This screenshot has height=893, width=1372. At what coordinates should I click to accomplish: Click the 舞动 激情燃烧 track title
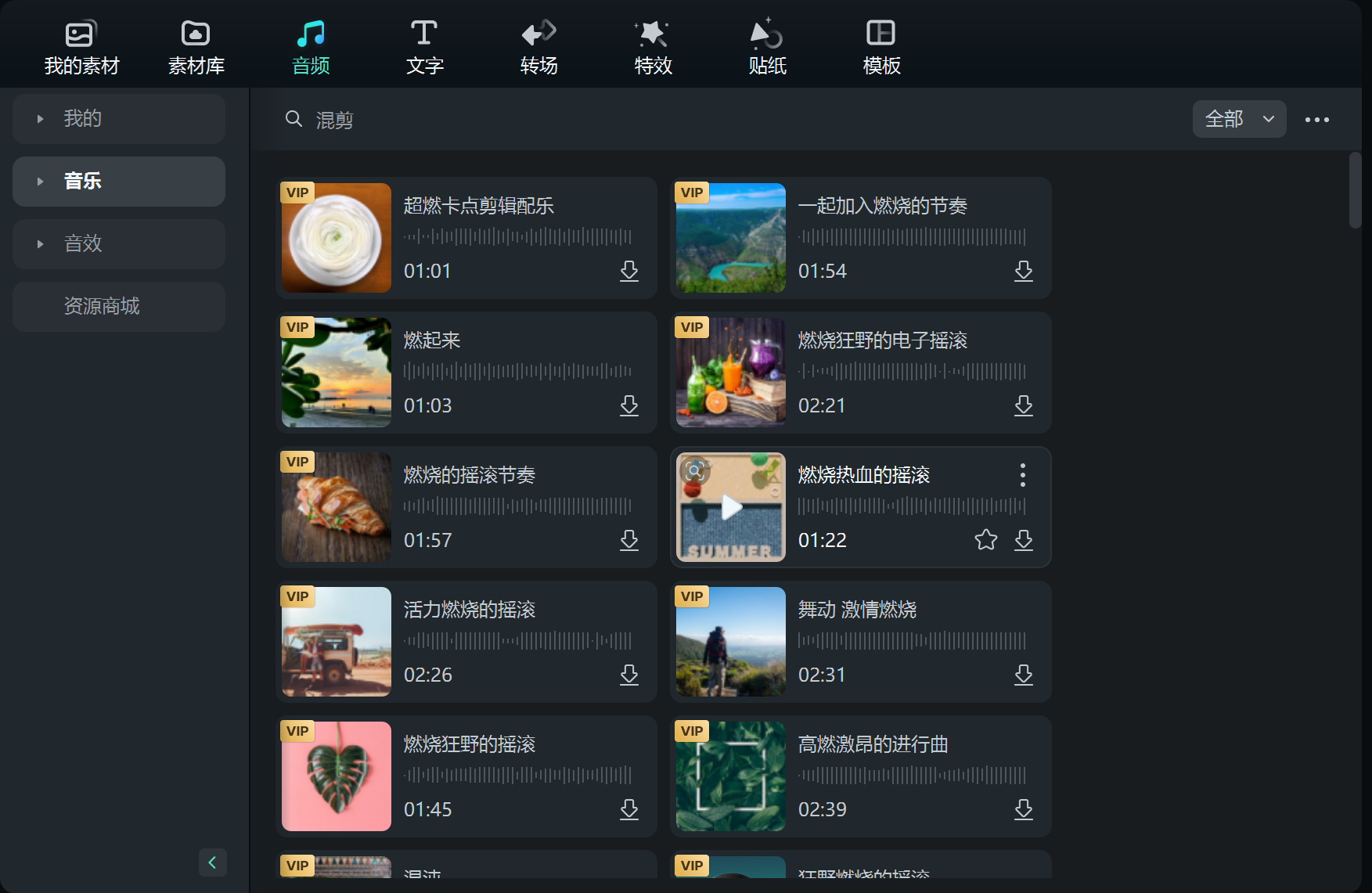point(858,610)
